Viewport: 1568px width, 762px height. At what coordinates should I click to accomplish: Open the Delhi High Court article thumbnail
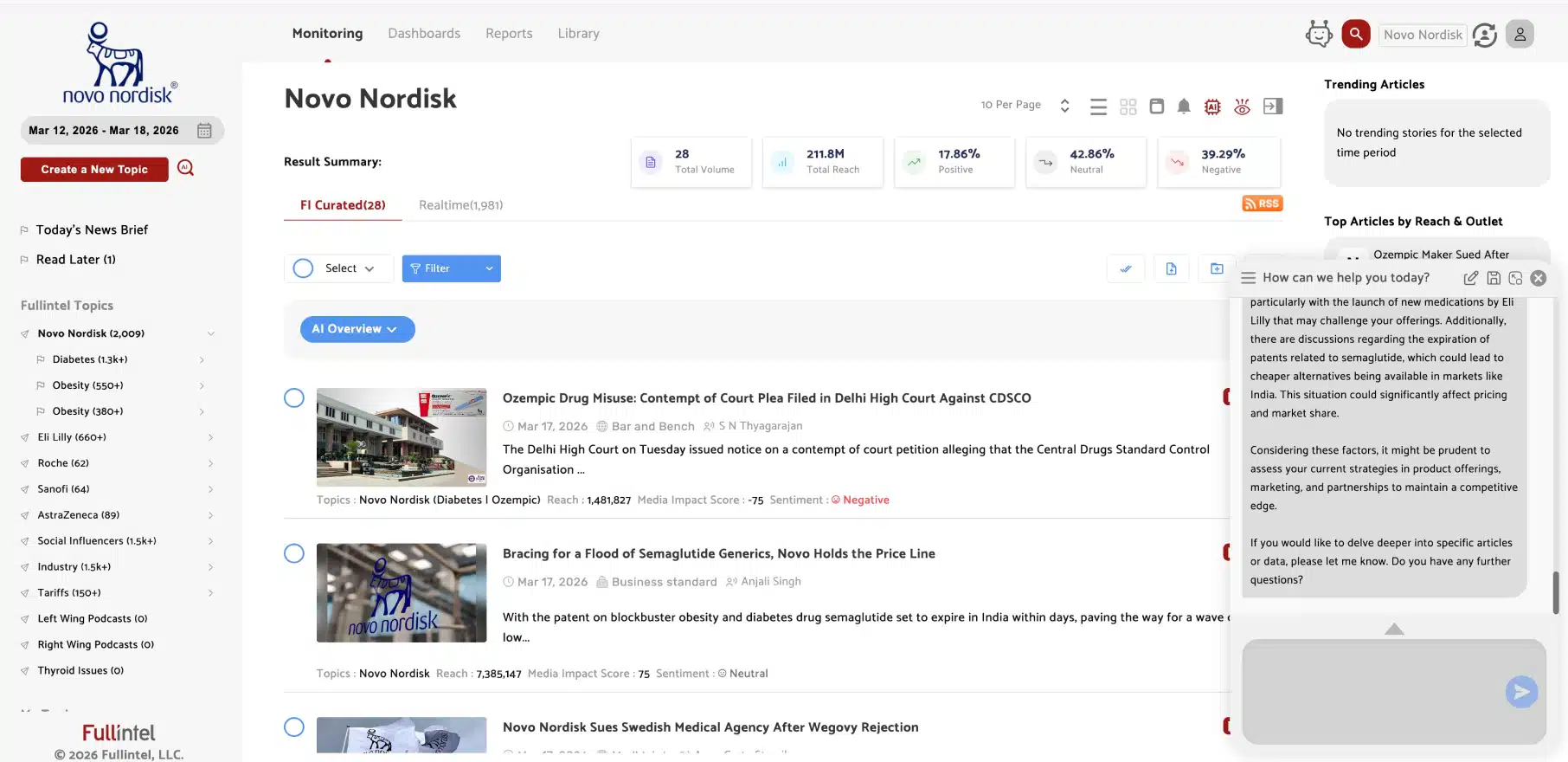(x=402, y=437)
